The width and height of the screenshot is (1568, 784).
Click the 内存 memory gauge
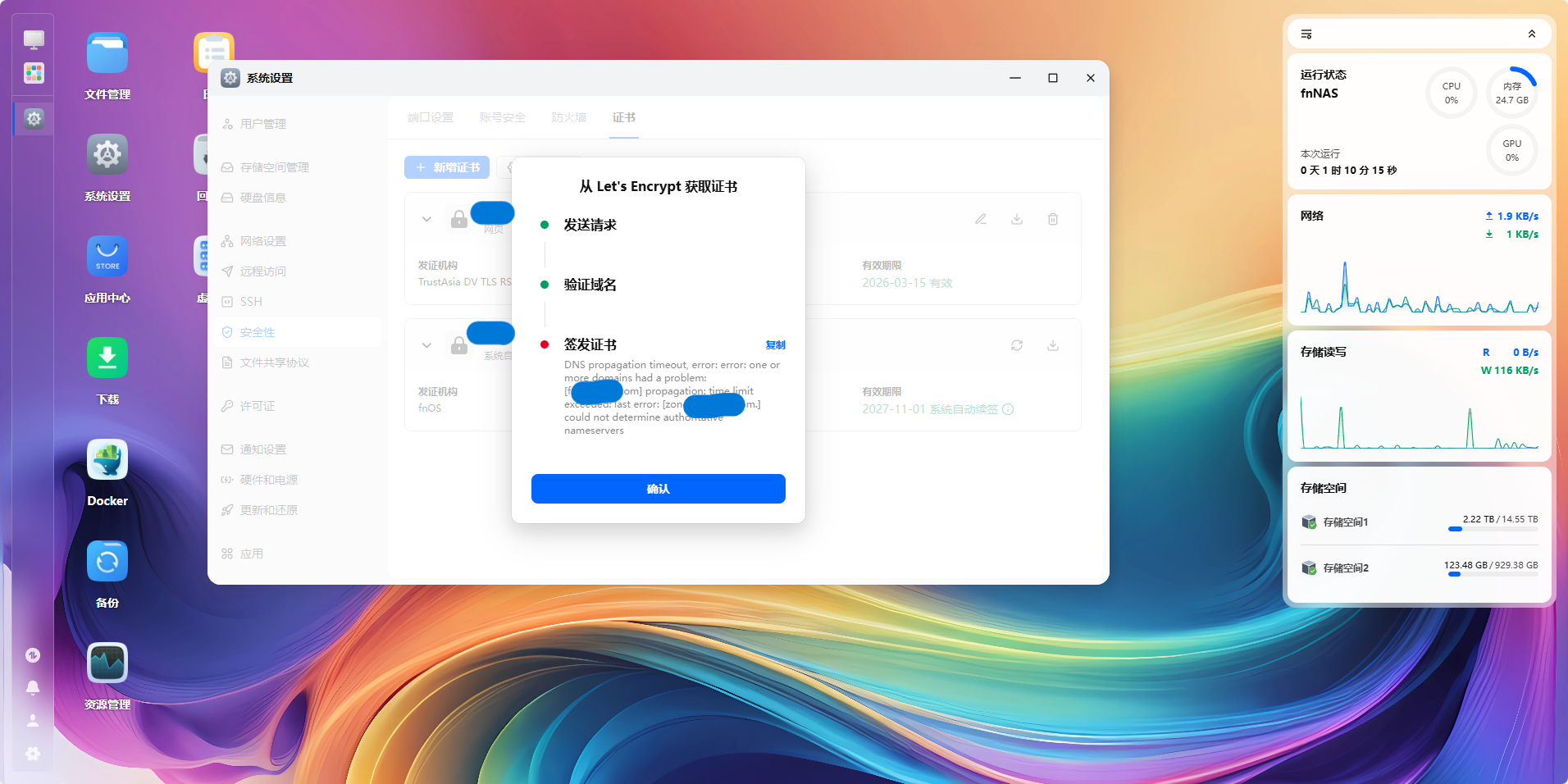click(1512, 93)
